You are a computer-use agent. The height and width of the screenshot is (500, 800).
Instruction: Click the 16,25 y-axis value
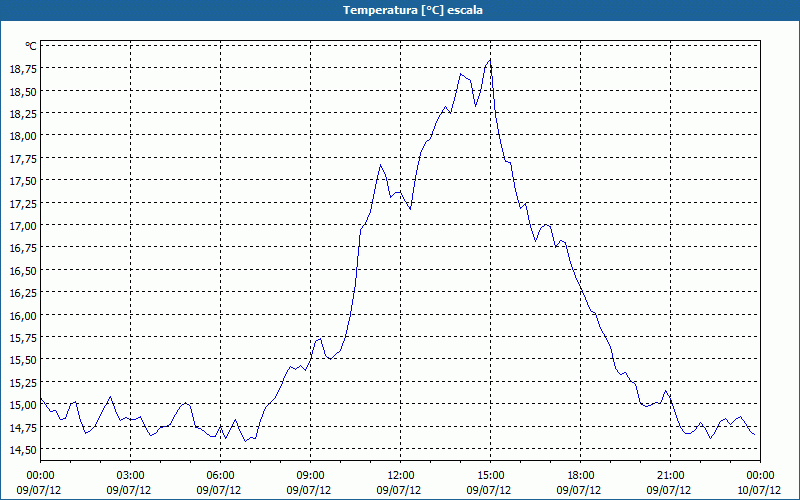click(23, 292)
